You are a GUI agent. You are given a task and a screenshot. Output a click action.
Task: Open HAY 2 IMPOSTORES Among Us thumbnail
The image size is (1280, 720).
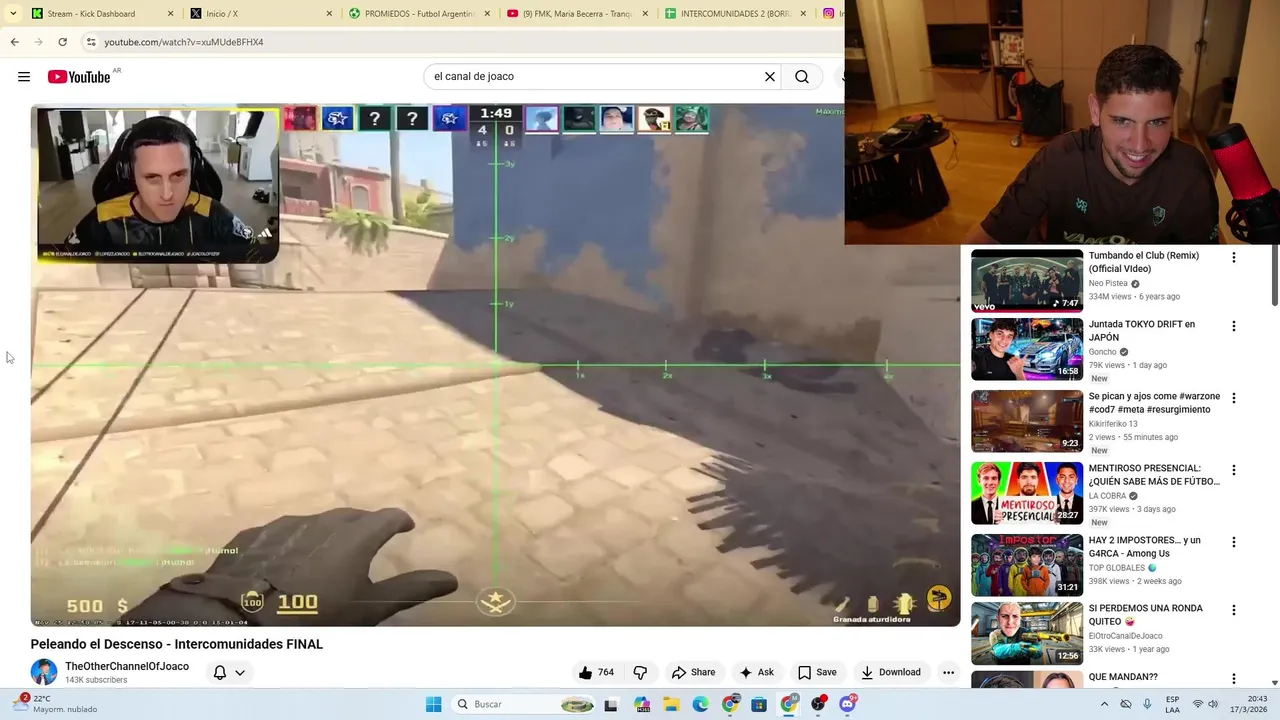click(1026, 565)
